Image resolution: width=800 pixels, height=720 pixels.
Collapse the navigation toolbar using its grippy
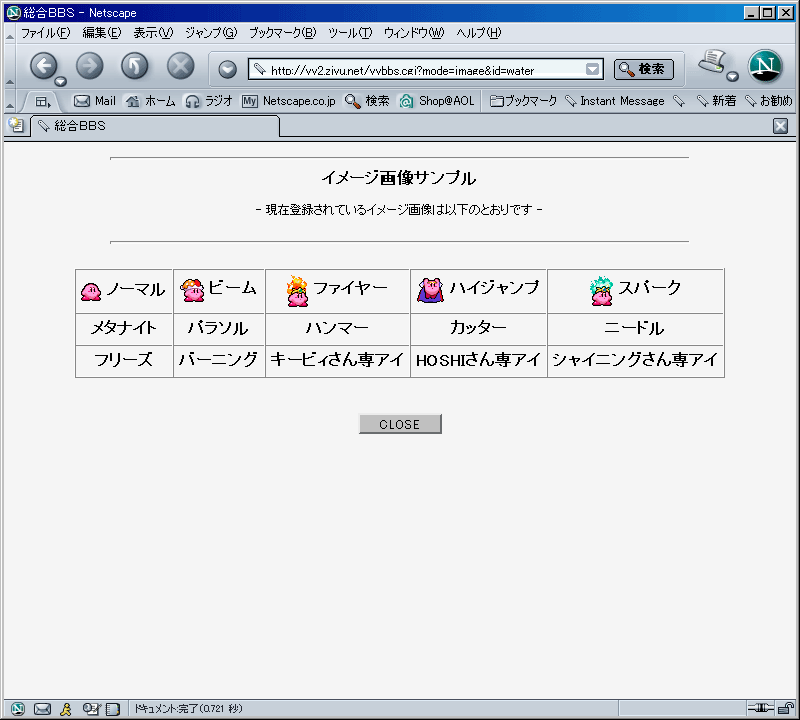click(10, 66)
